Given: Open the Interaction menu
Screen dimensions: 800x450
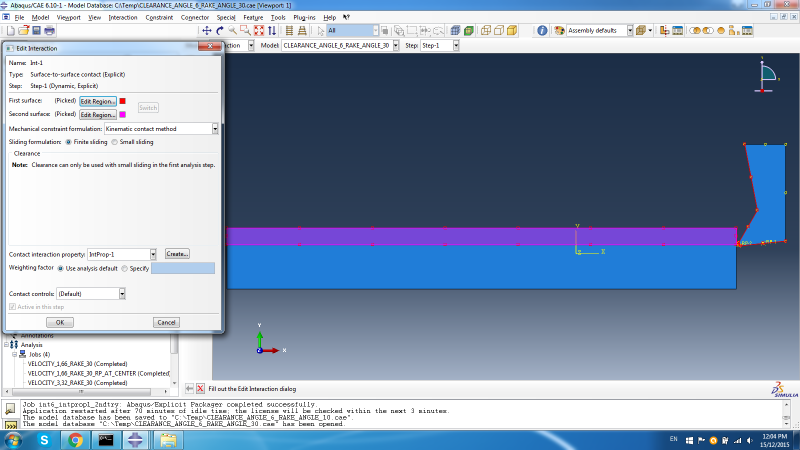Looking at the screenshot, I should coord(122,17).
